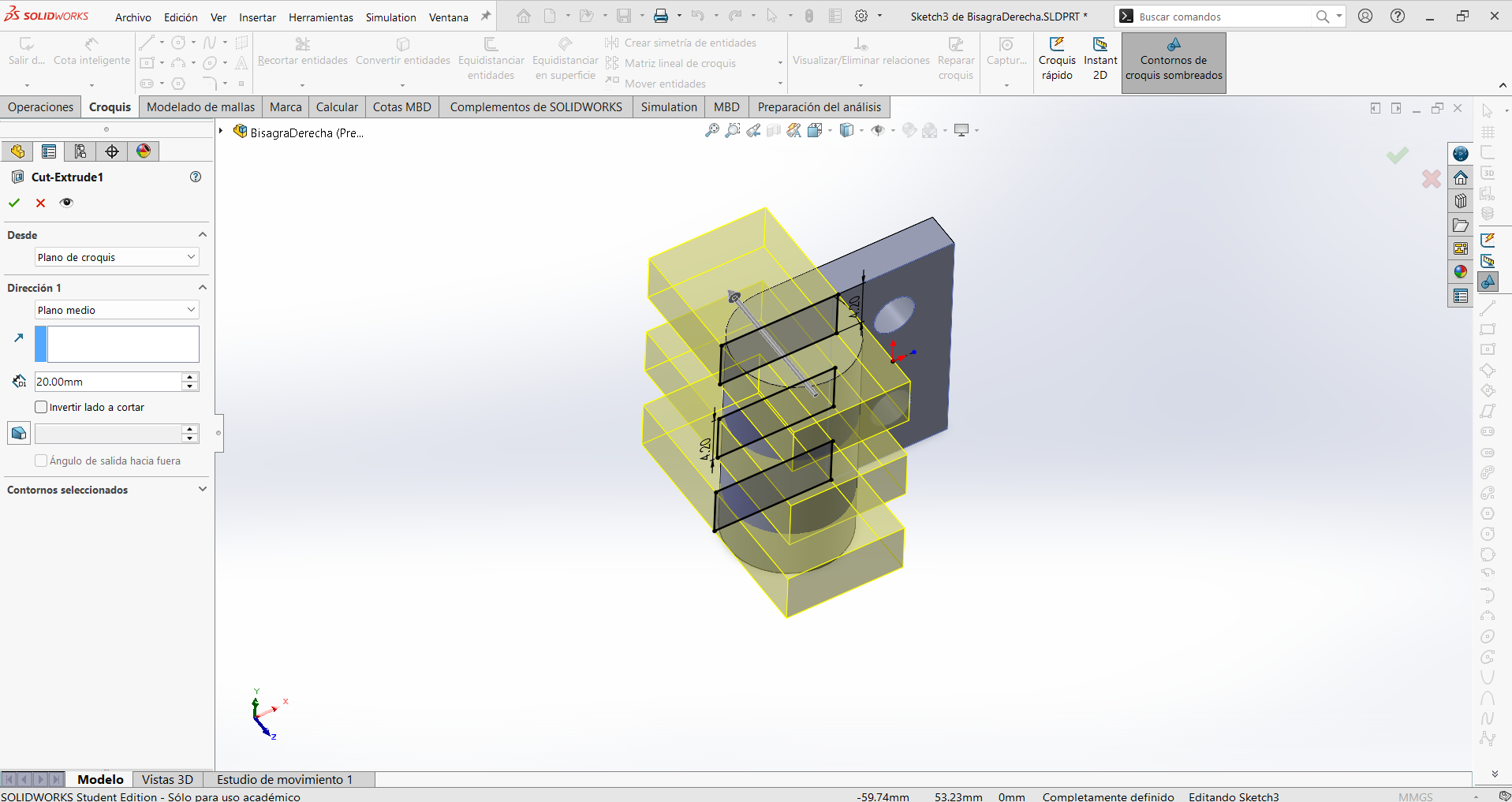Click the Home icon in the toolbar
The height and width of the screenshot is (802, 1512).
click(x=524, y=16)
